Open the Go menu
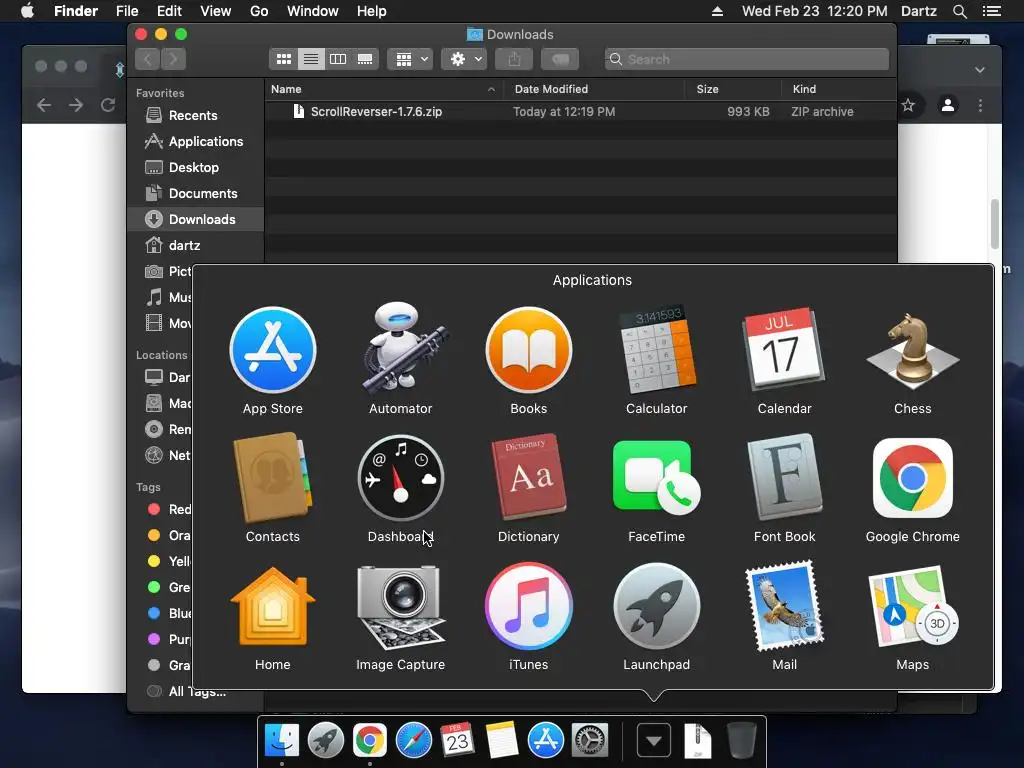The width and height of the screenshot is (1024, 768). (x=259, y=11)
